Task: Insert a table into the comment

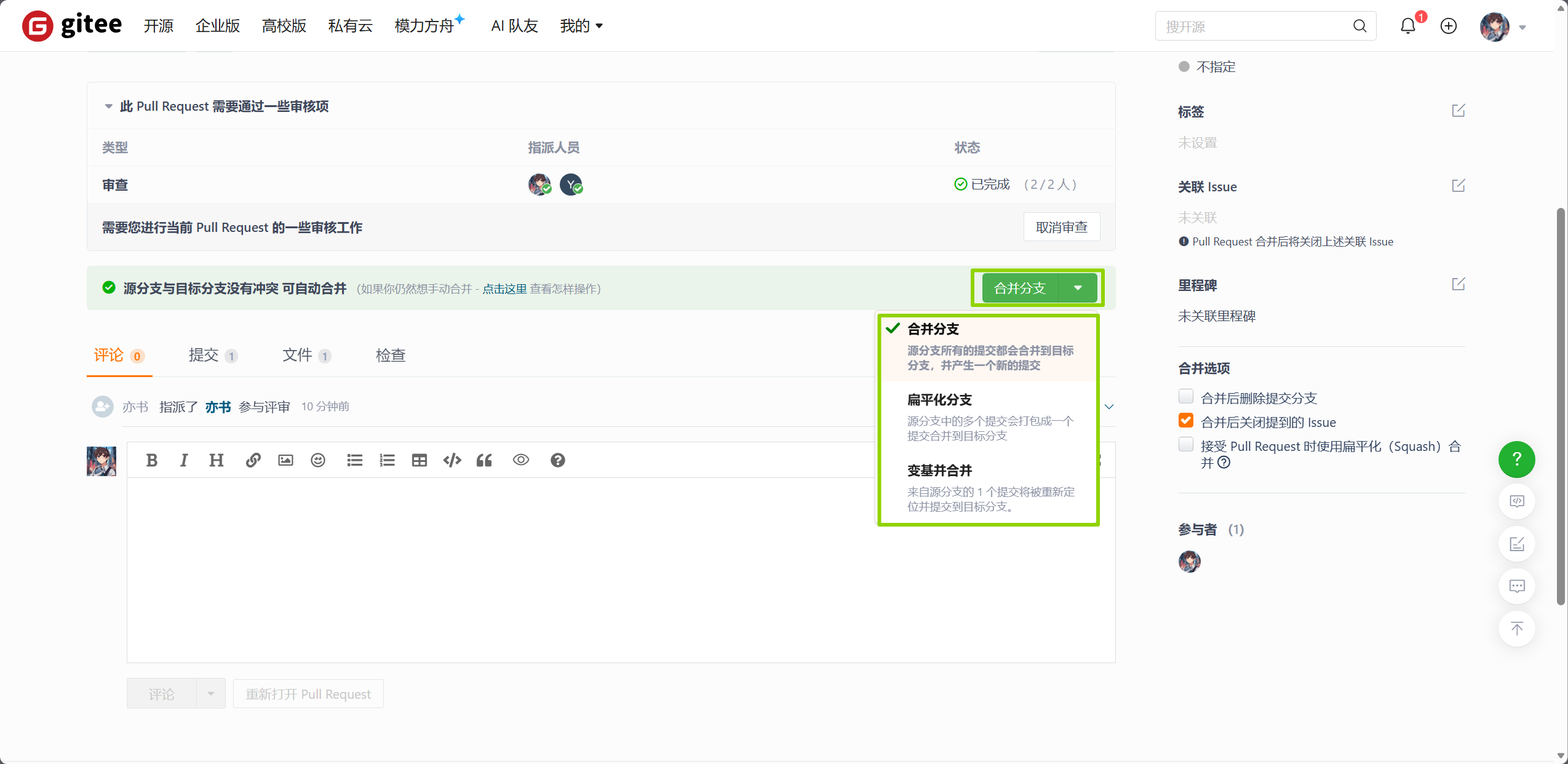Action: pyautogui.click(x=418, y=460)
